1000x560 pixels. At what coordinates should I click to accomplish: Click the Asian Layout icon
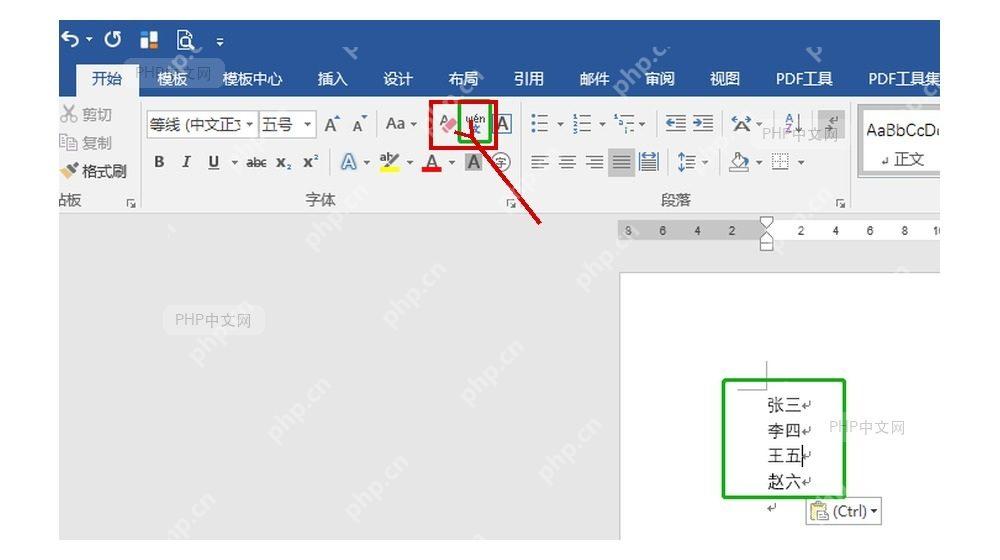click(741, 124)
